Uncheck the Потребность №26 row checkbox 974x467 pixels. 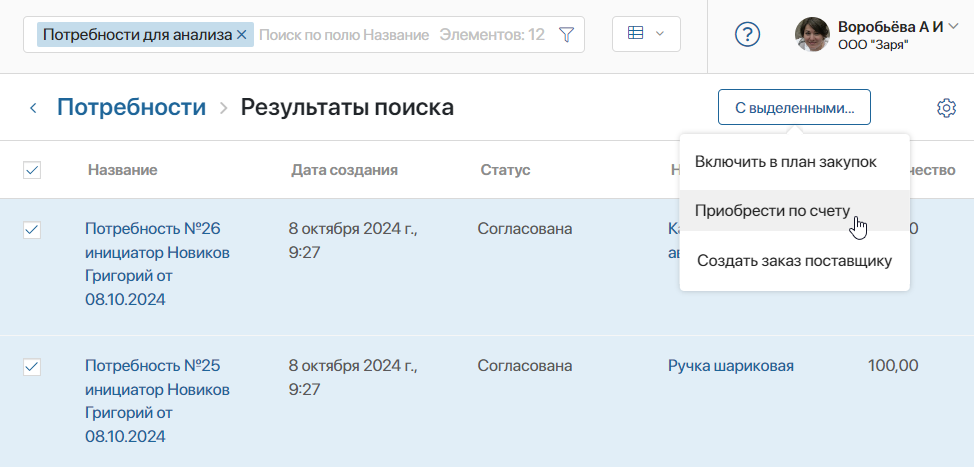(x=32, y=230)
